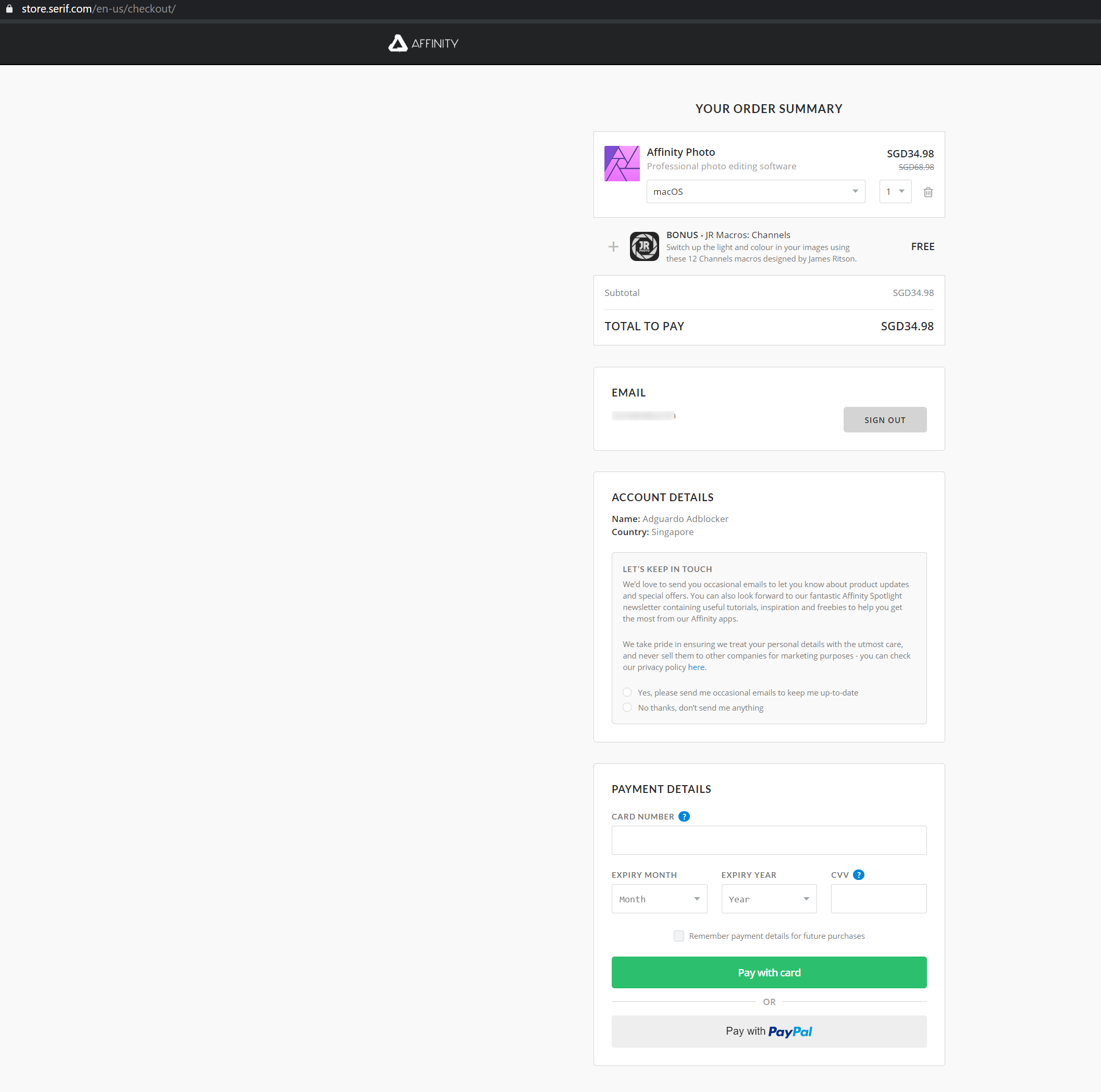Screen dimensions: 1101x1092
Task: Click the green Pay with card button
Action: pos(769,972)
